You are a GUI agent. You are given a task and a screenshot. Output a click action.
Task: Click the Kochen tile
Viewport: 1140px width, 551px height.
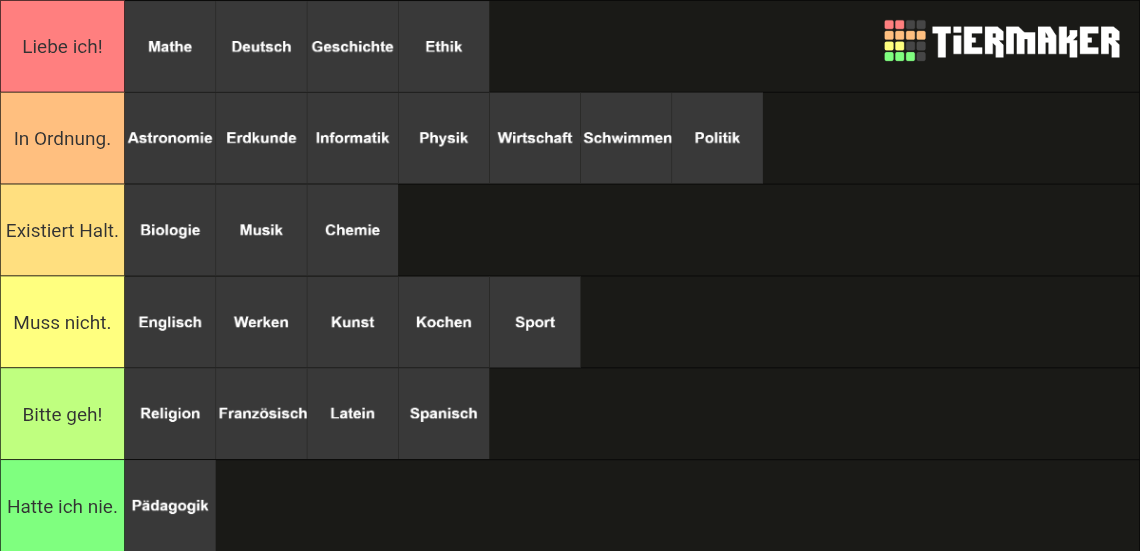pyautogui.click(x=444, y=322)
